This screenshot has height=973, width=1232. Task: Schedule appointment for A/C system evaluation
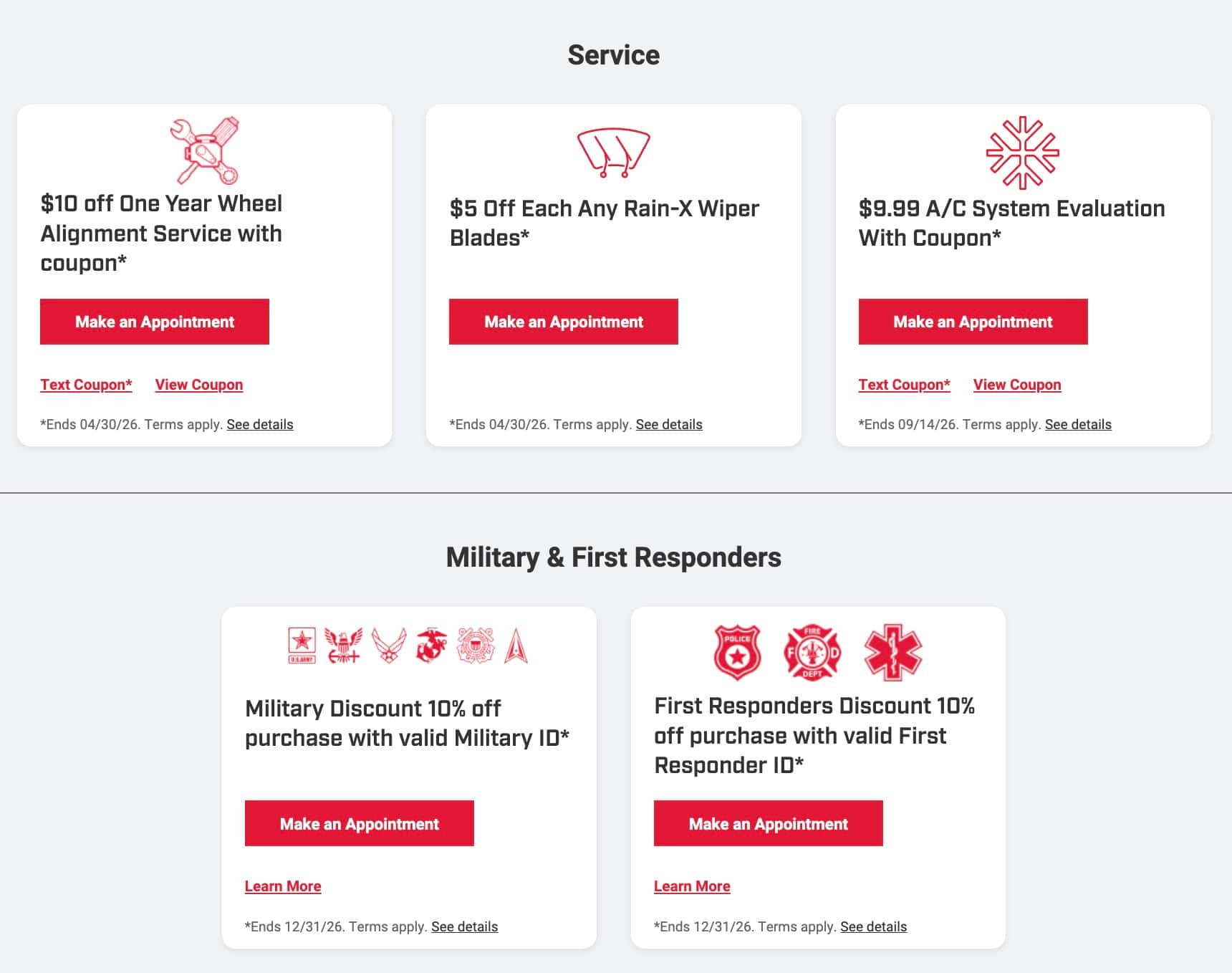tap(973, 322)
